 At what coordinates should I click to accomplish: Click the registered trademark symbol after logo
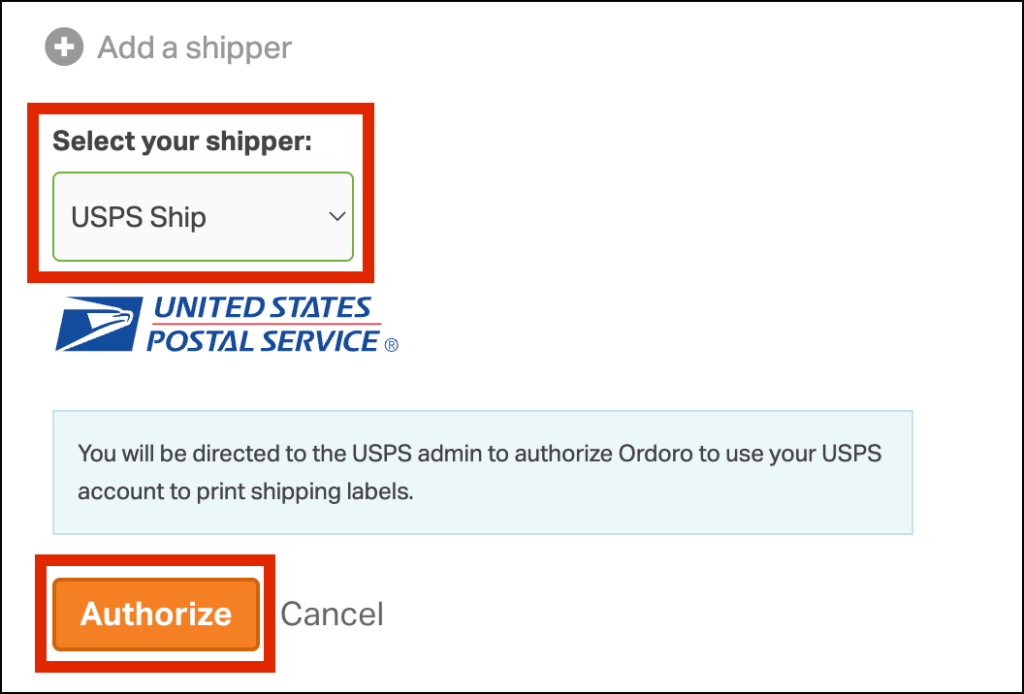(x=391, y=346)
